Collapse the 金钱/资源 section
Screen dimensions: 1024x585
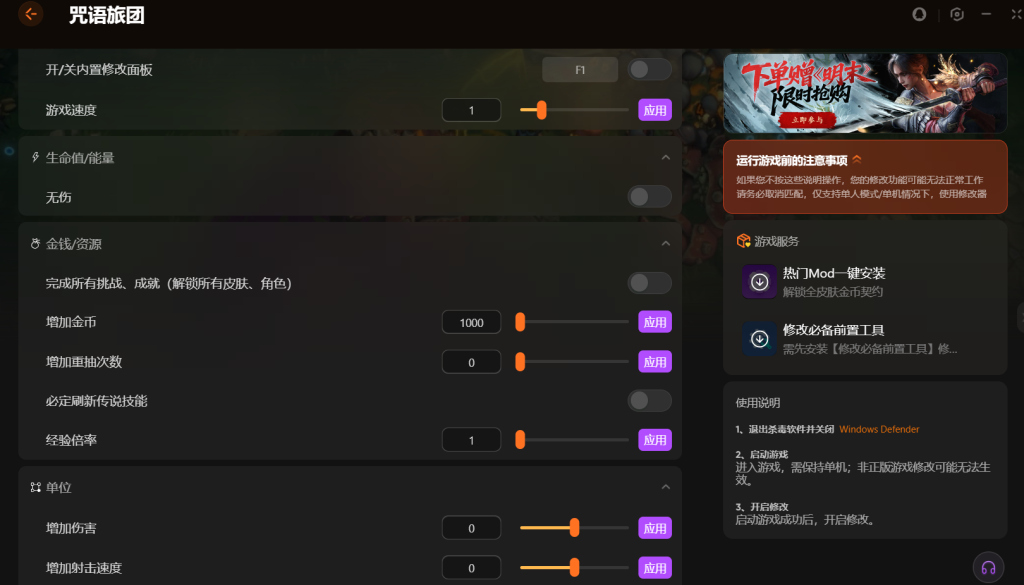click(x=665, y=244)
